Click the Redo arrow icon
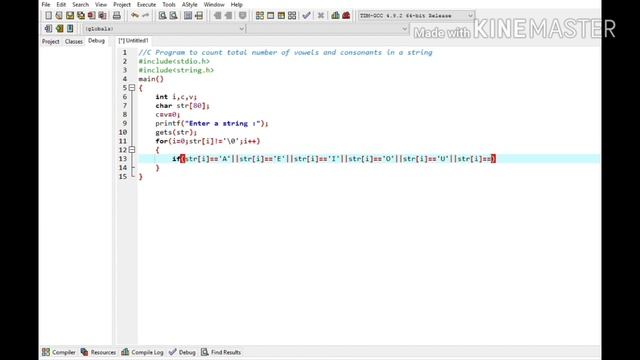 tap(145, 16)
